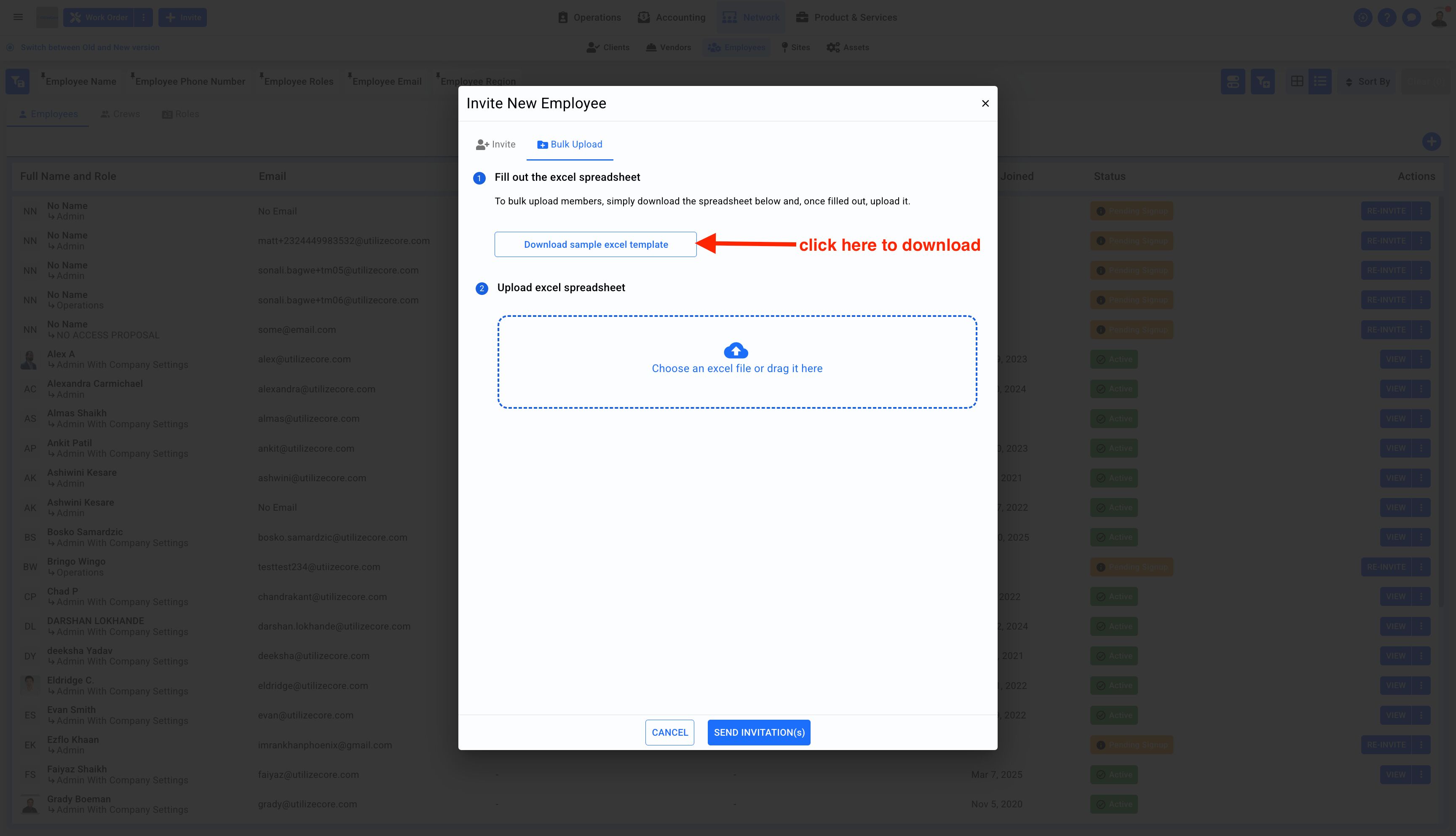This screenshot has height=836, width=1456.
Task: Switch to grid view icon
Action: coord(1296,81)
